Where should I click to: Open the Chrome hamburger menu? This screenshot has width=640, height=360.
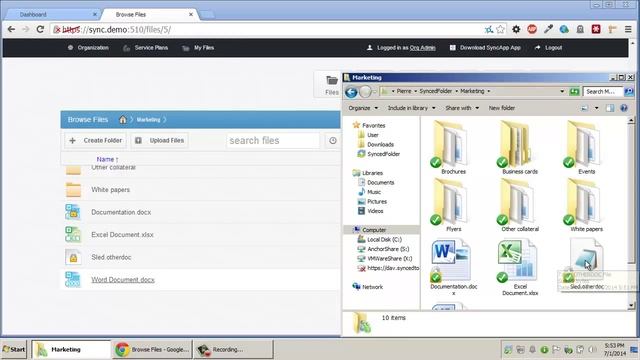coord(628,29)
